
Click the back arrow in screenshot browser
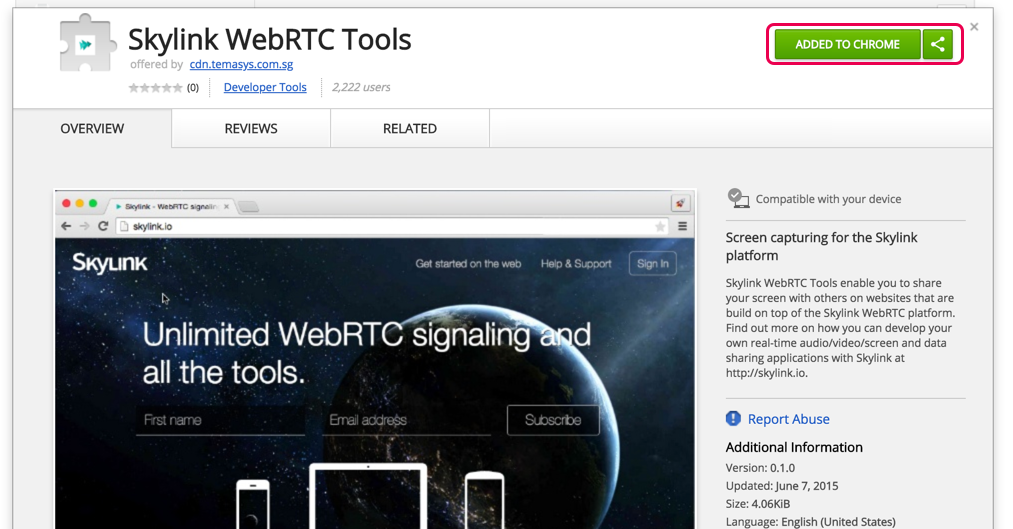pyautogui.click(x=67, y=226)
